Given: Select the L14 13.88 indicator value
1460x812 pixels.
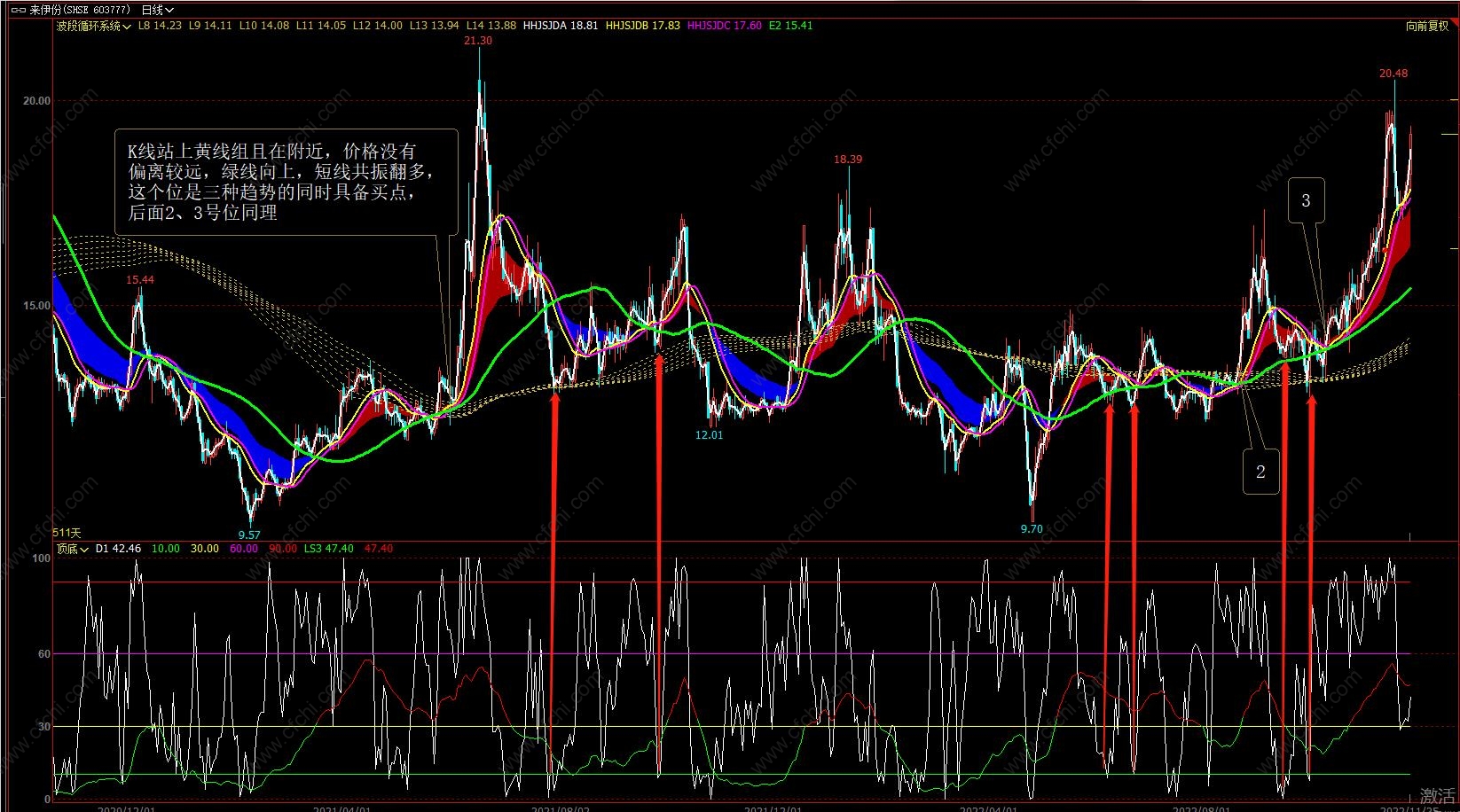Looking at the screenshot, I should pyautogui.click(x=491, y=26).
